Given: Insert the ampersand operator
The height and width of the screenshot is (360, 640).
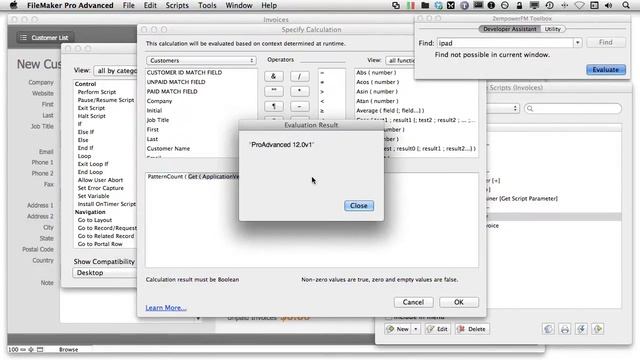Looking at the screenshot, I should (x=273, y=76).
